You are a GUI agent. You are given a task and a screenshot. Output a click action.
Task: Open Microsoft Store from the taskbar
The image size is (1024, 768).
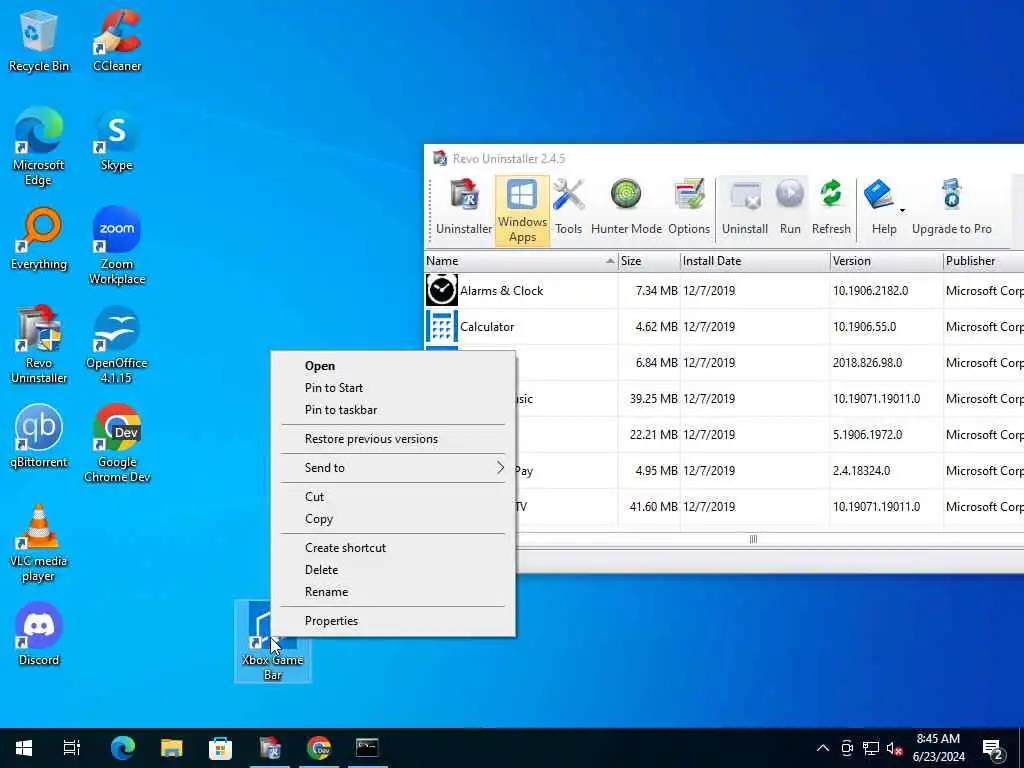pos(220,748)
